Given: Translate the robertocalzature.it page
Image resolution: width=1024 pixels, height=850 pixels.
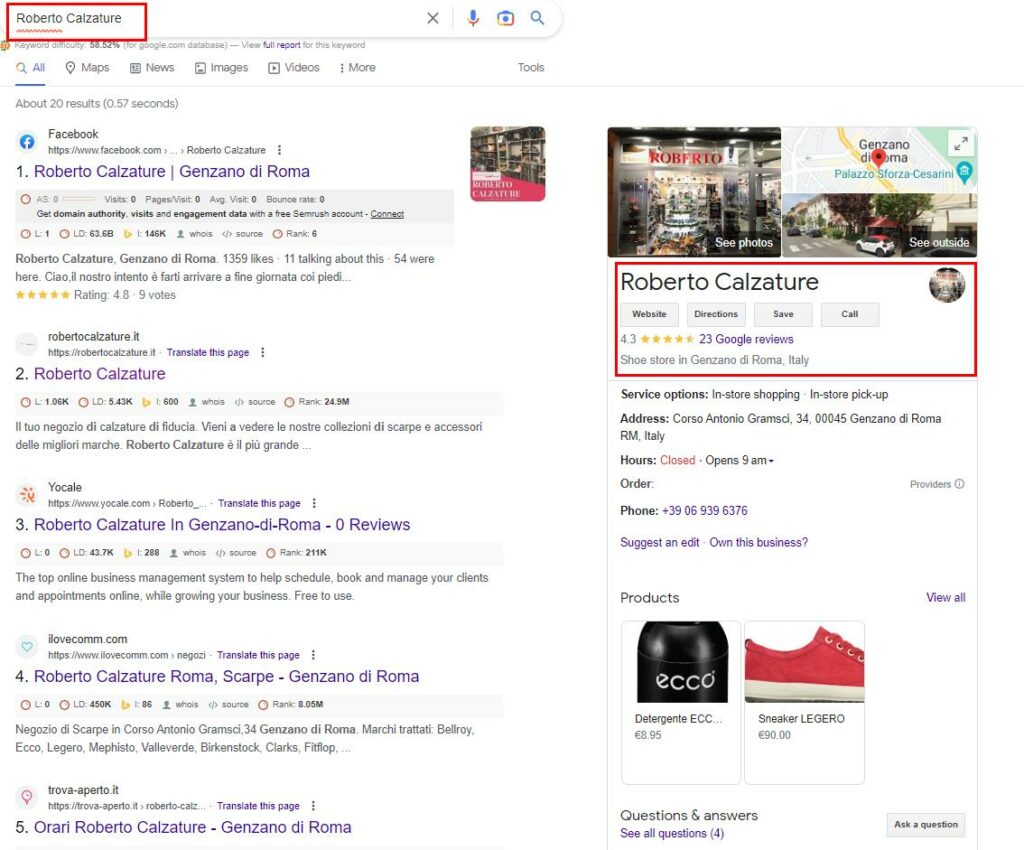Looking at the screenshot, I should [208, 352].
